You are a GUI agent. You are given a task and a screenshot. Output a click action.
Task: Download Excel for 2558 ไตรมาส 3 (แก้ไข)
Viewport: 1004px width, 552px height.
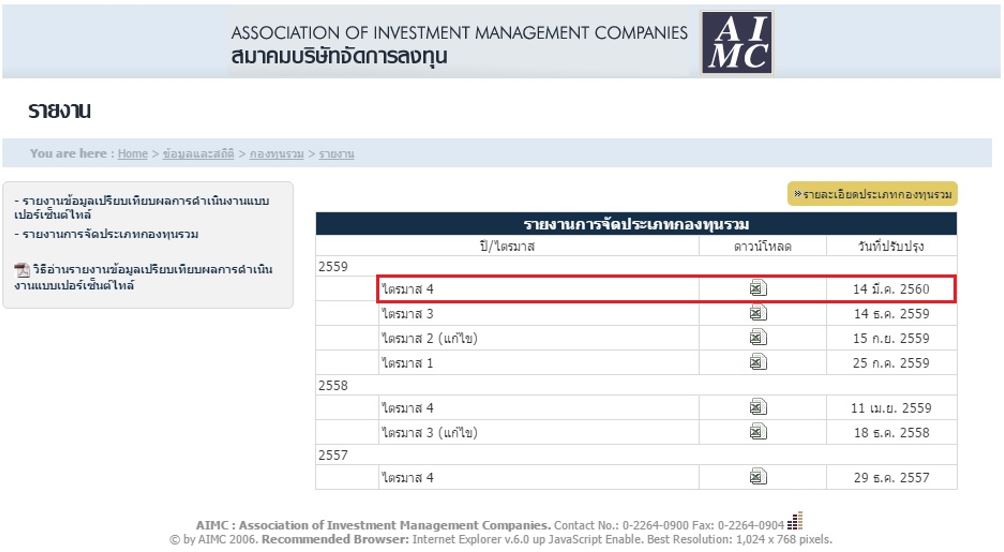(758, 432)
